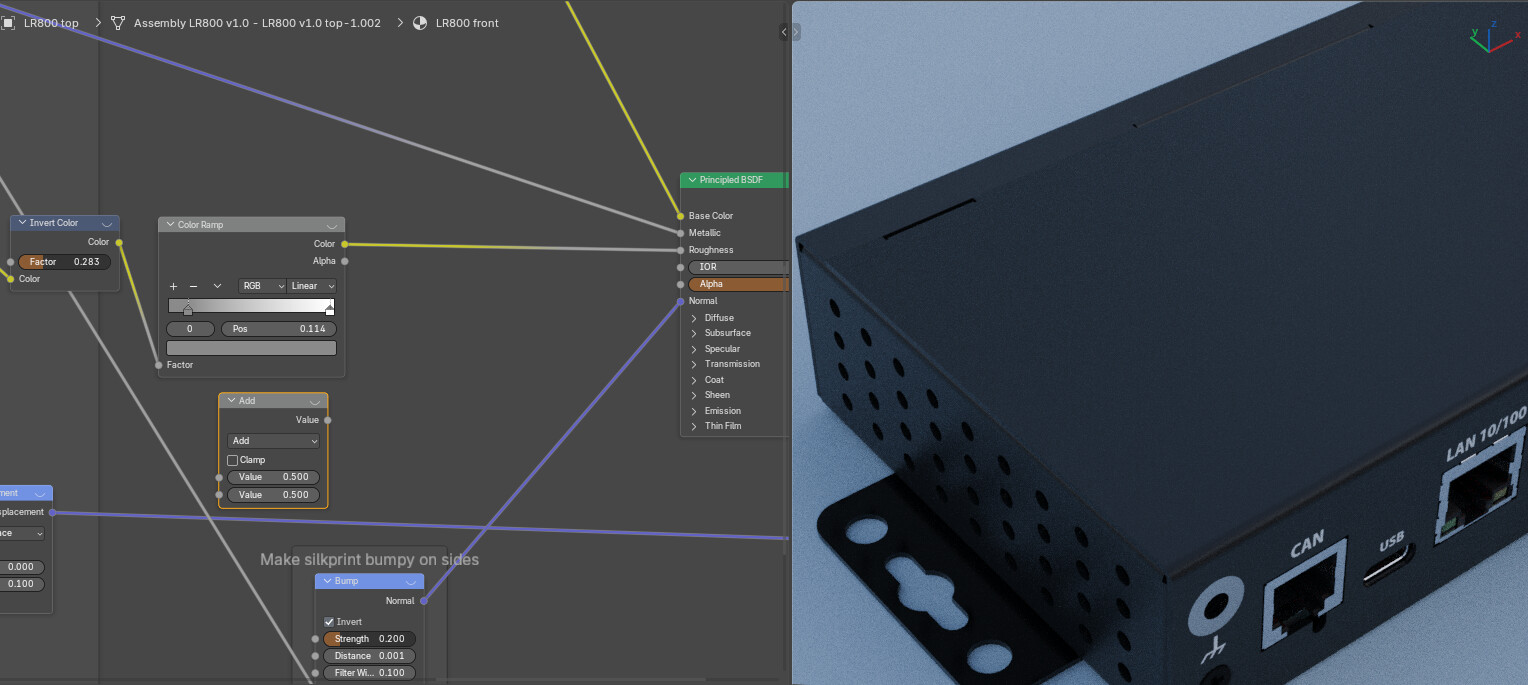The width and height of the screenshot is (1528, 685).
Task: Expand the Sheen panel
Action: tap(694, 395)
